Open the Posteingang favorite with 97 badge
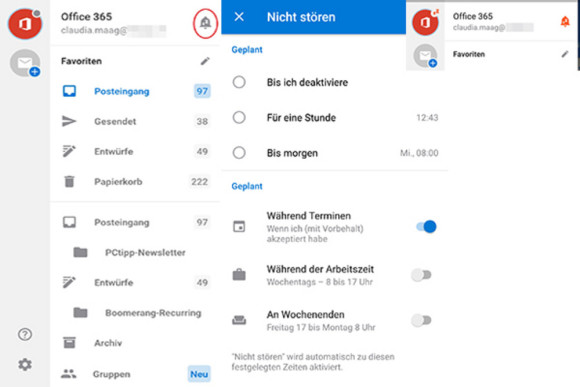Image resolution: width=580 pixels, height=387 pixels. tap(135, 91)
